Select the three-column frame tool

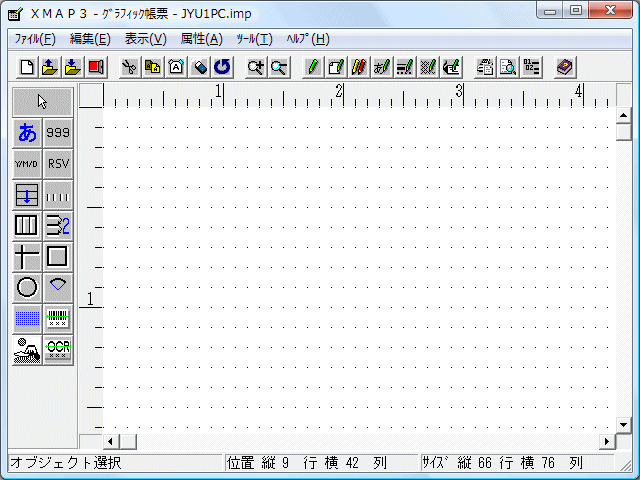[27, 226]
